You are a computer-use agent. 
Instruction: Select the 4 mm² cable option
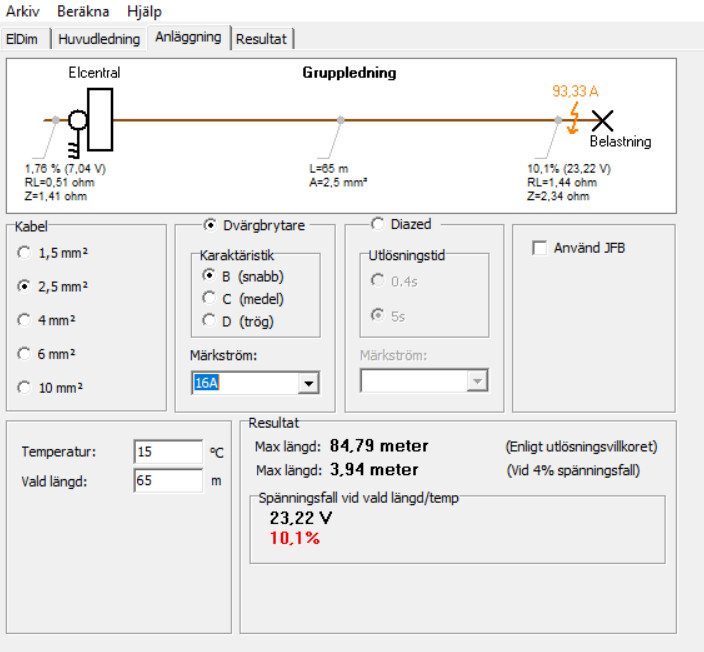coord(24,320)
